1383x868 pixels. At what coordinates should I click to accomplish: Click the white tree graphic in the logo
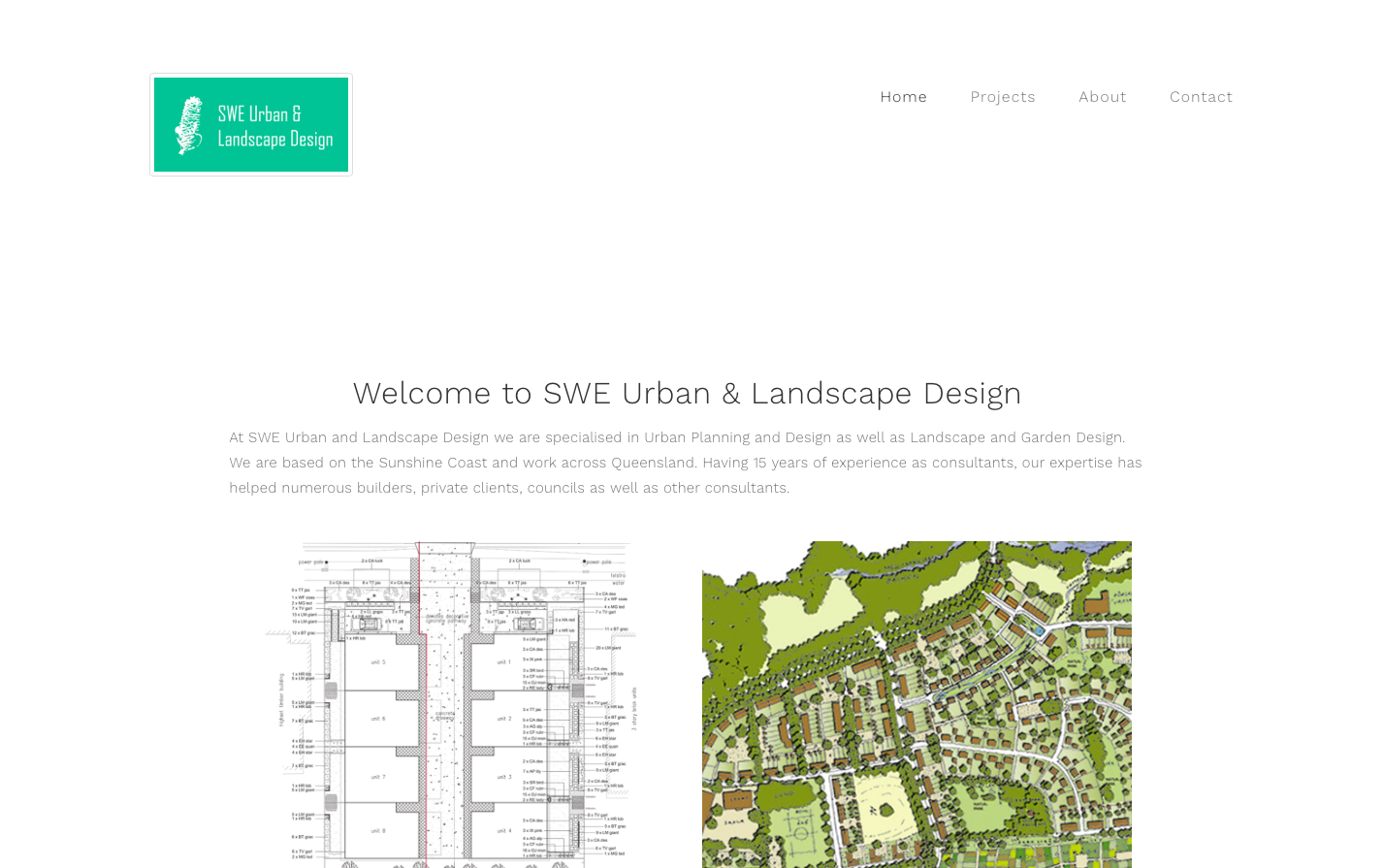point(188,125)
